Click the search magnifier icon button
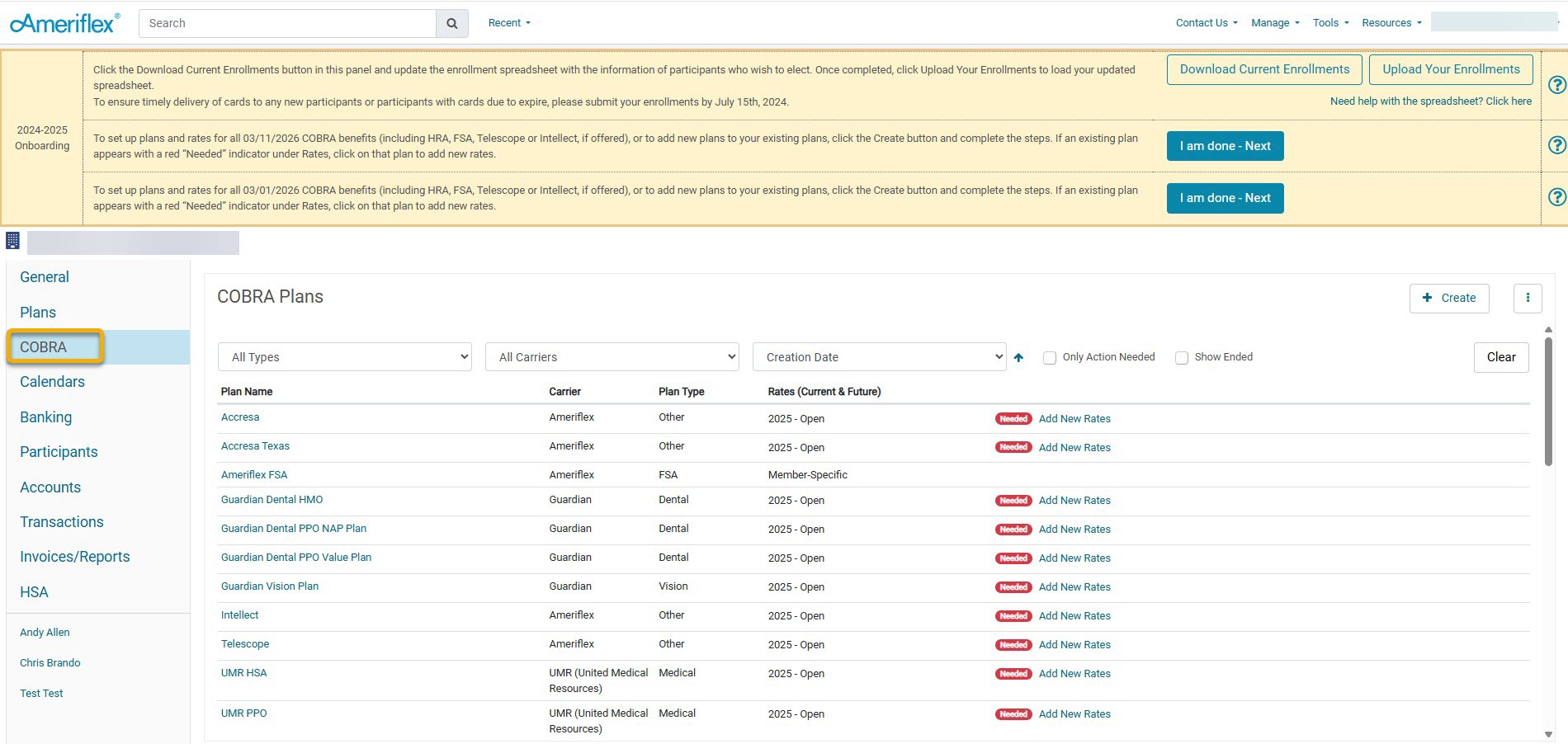Viewport: 1568px width, 744px height. [x=451, y=23]
